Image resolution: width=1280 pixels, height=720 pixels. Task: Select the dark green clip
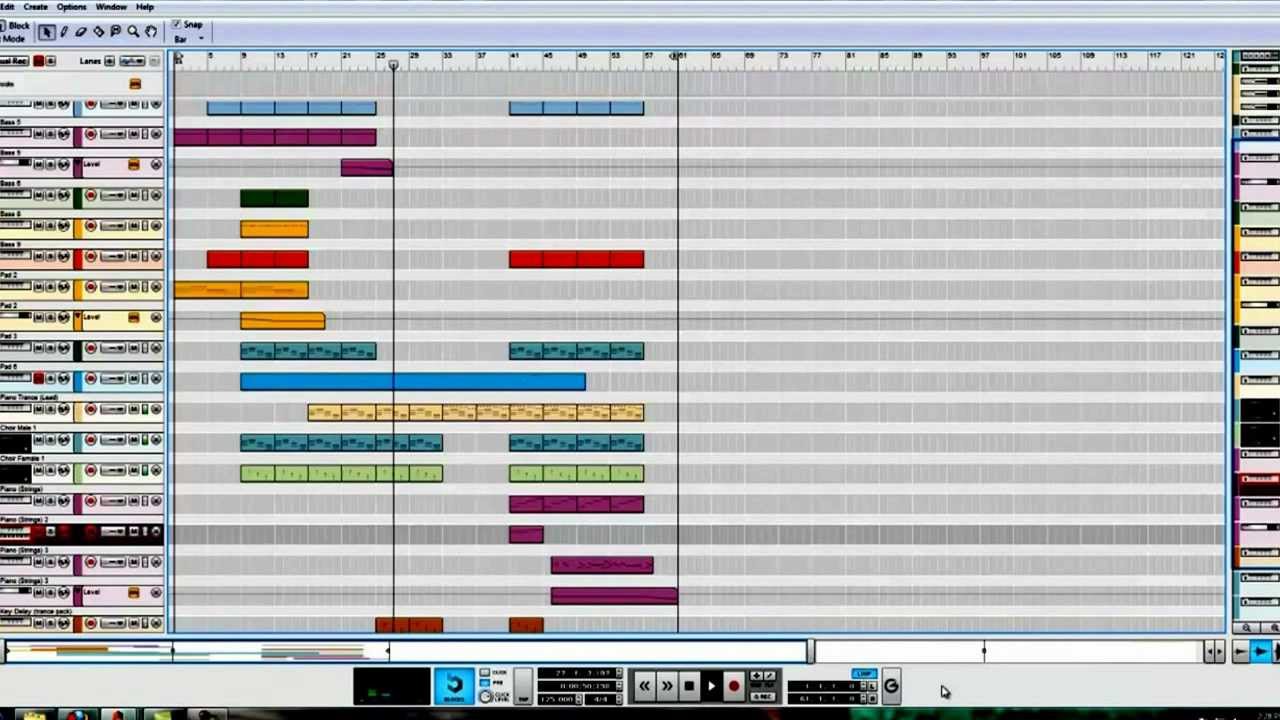tap(274, 198)
